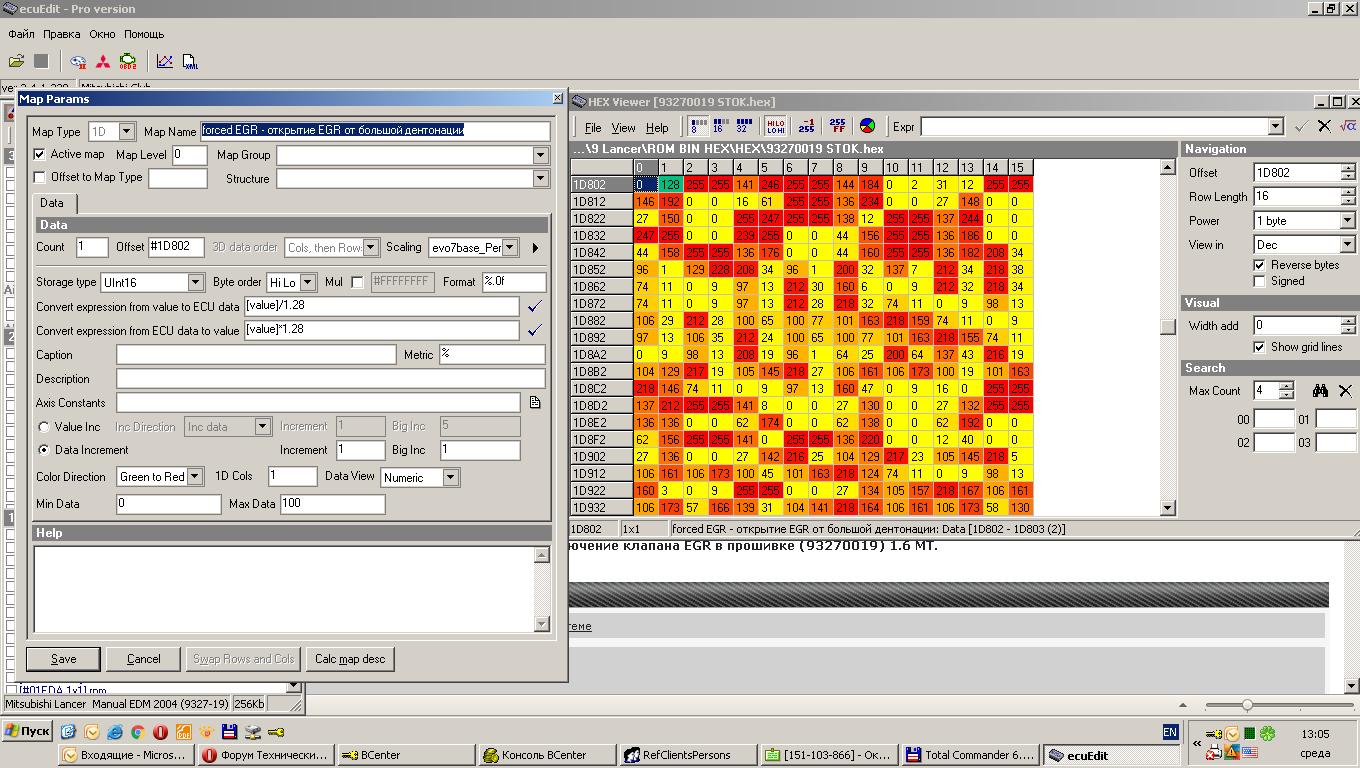The width and height of the screenshot is (1360, 768).
Task: Click the color pie chart icon
Action: pos(867,126)
